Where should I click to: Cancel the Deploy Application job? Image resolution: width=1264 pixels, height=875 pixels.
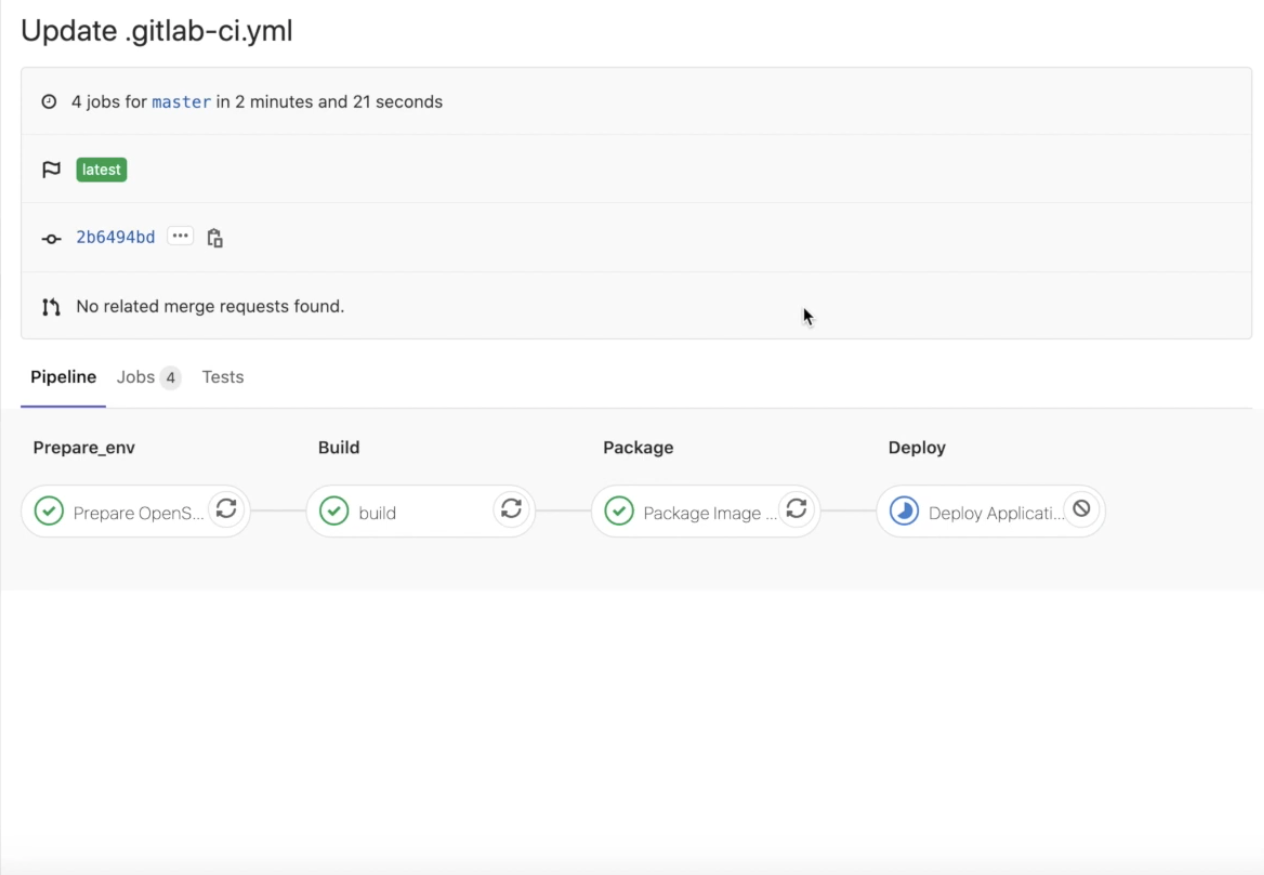pyautogui.click(x=1081, y=509)
